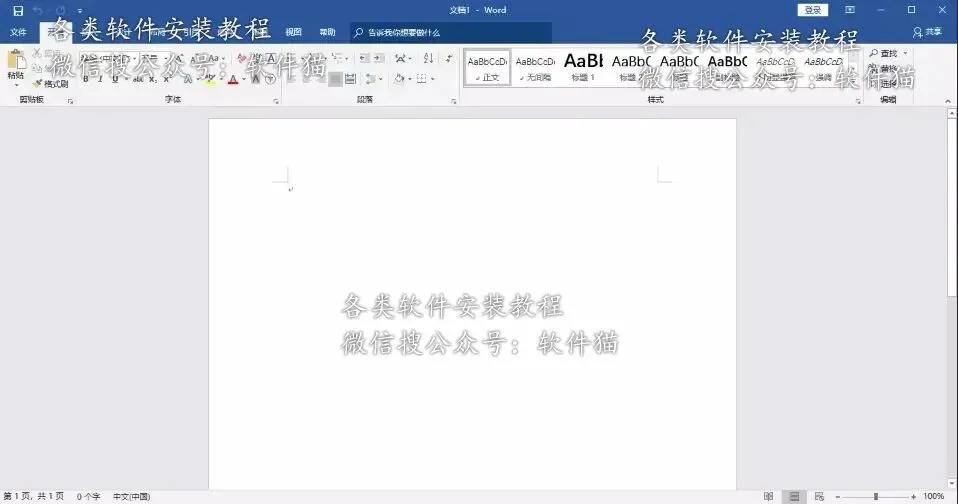Select the 无间隔 style
The image size is (958, 504).
pyautogui.click(x=535, y=68)
